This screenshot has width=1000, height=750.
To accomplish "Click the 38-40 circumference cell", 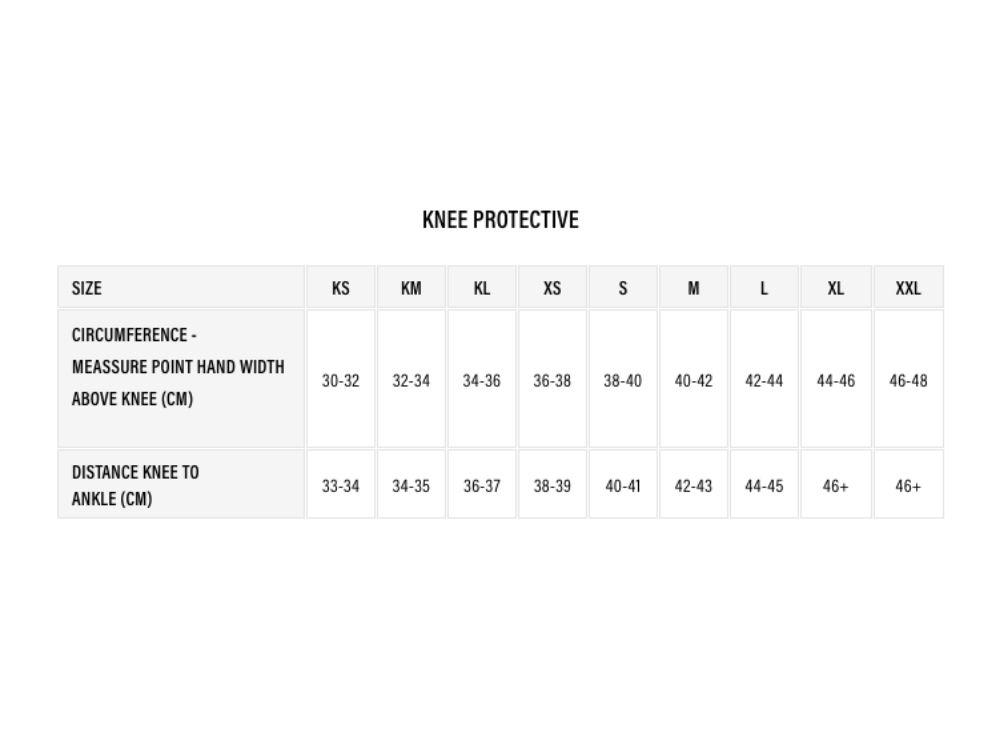I will click(623, 379).
